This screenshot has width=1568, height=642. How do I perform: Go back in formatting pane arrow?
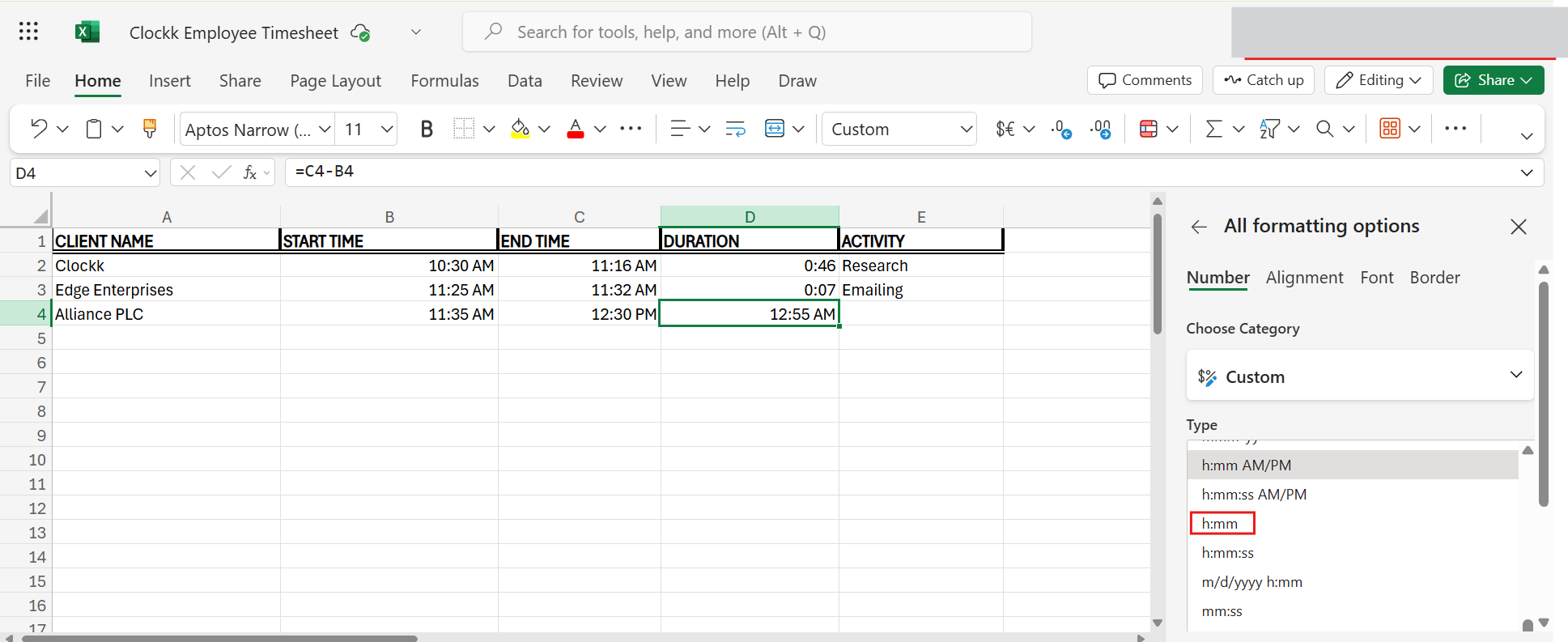tap(1199, 227)
